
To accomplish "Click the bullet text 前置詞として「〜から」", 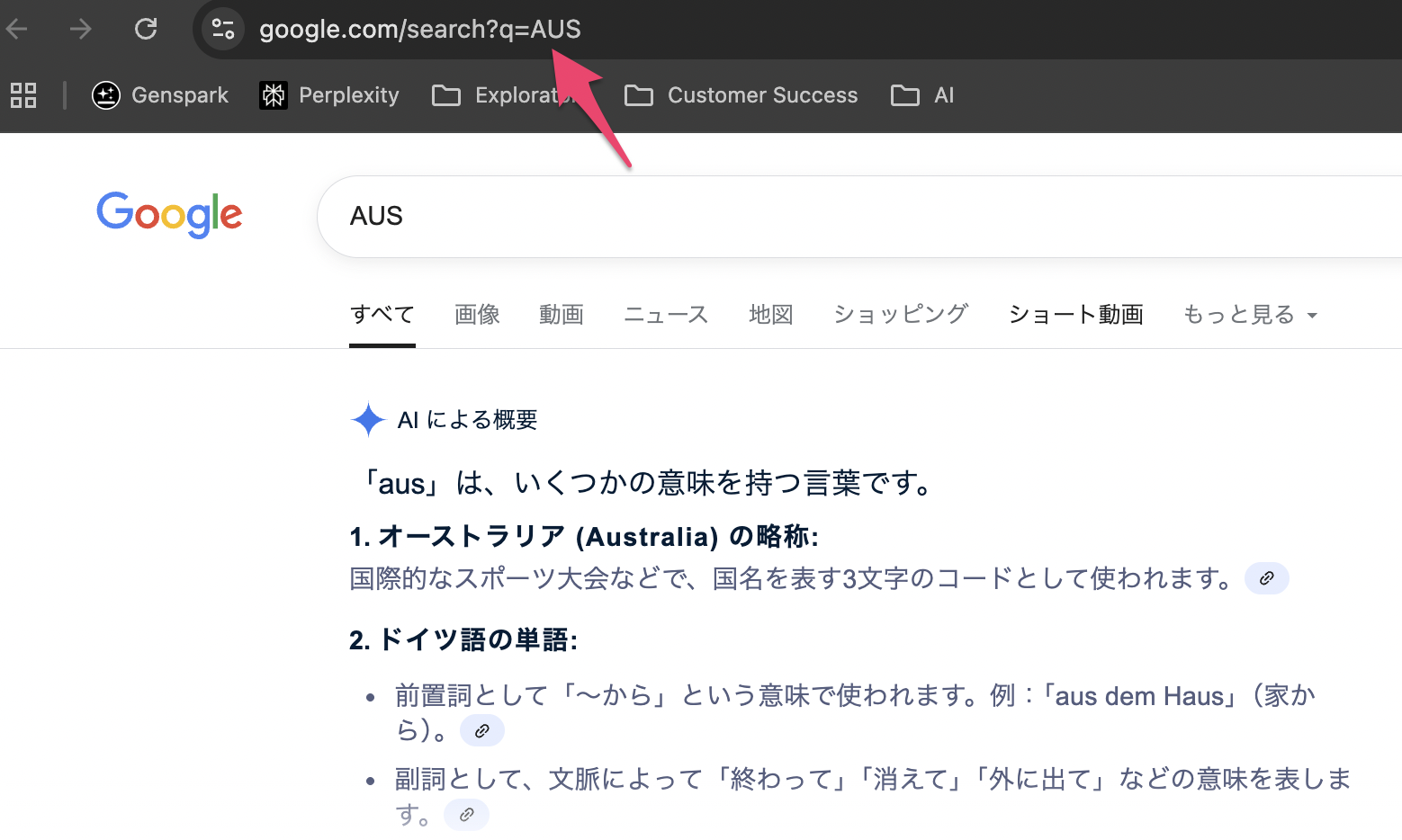I will click(855, 712).
